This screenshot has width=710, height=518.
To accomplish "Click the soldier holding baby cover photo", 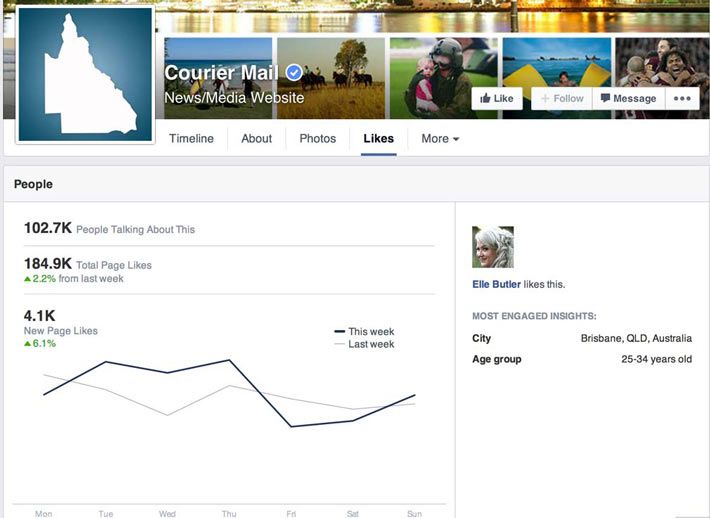I will [x=444, y=78].
